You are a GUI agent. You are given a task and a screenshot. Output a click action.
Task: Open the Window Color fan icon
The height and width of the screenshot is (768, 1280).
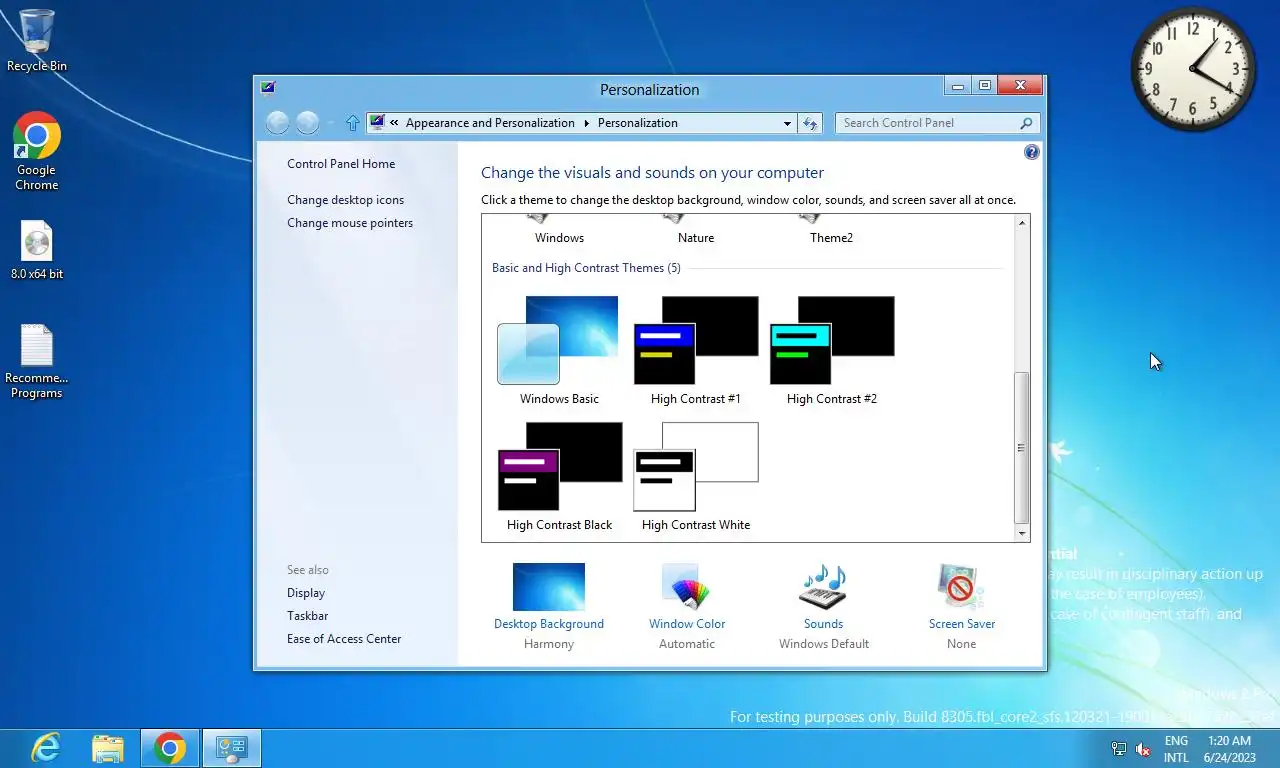tap(687, 587)
